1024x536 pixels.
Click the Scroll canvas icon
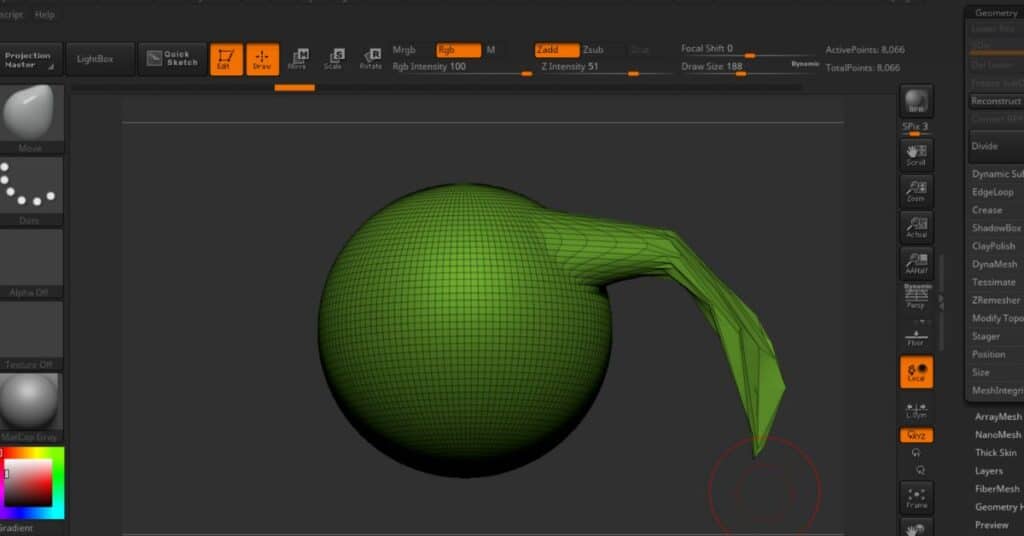[x=916, y=154]
